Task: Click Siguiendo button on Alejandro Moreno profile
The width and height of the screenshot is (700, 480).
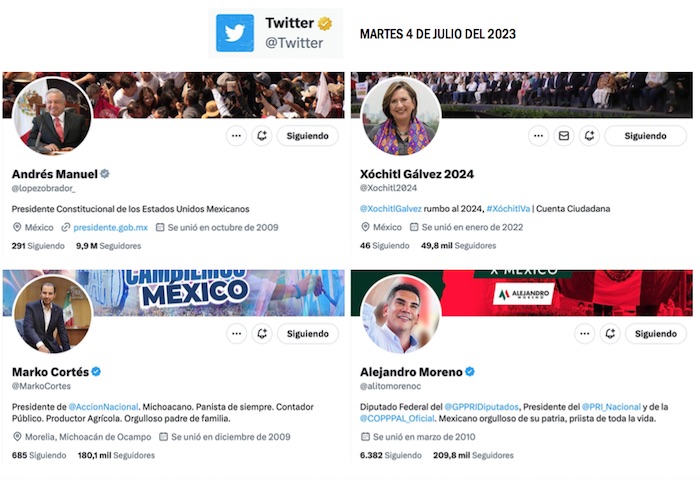Action: click(x=656, y=334)
